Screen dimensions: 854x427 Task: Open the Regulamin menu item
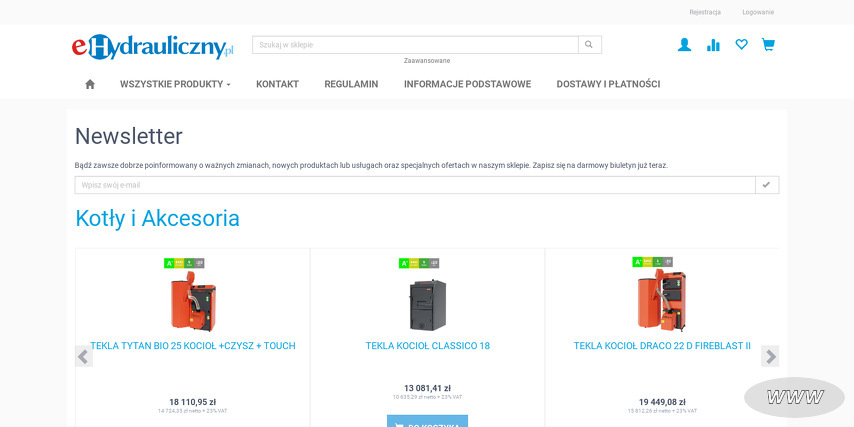click(351, 84)
